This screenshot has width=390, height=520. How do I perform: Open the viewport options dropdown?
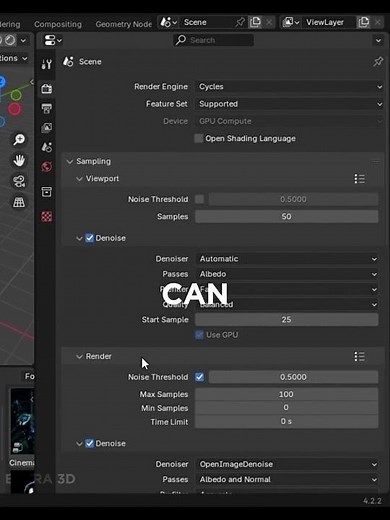tap(13, 58)
